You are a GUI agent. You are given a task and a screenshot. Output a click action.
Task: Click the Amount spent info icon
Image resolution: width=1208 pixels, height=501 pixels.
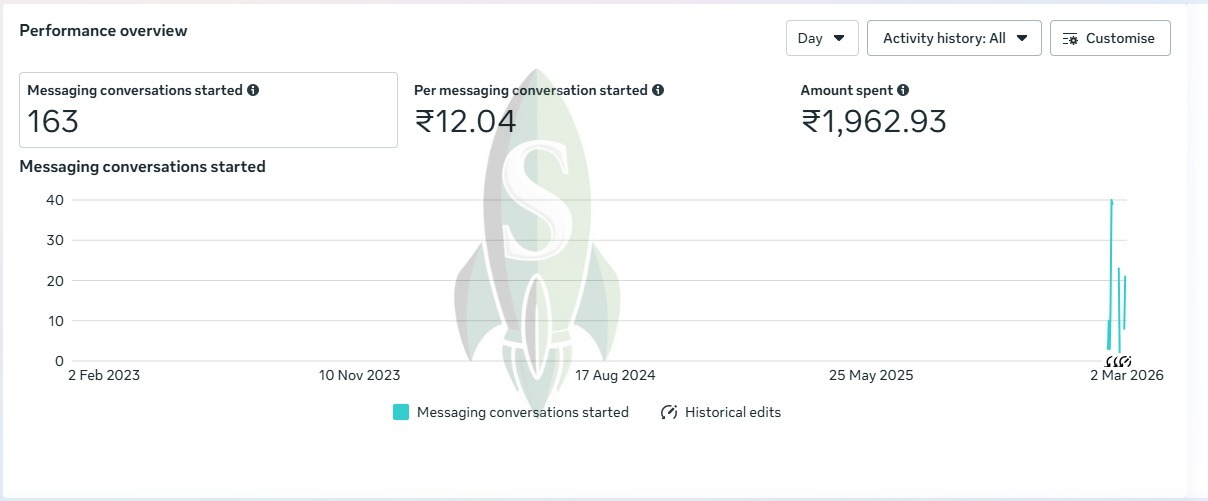tap(903, 90)
